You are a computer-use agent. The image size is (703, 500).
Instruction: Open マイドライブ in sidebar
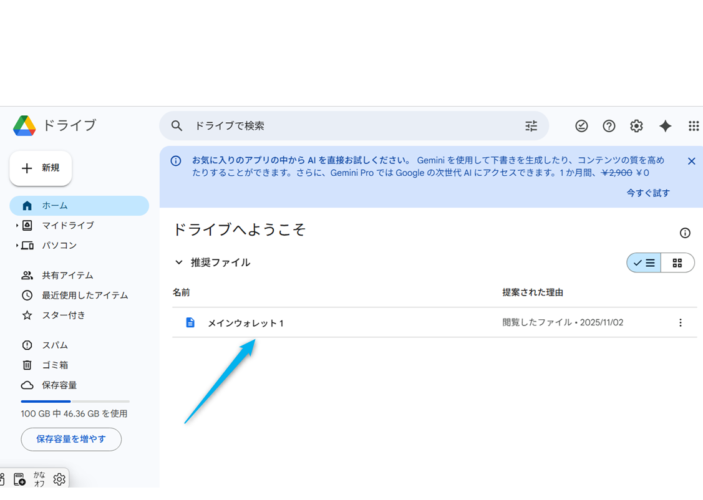68,225
